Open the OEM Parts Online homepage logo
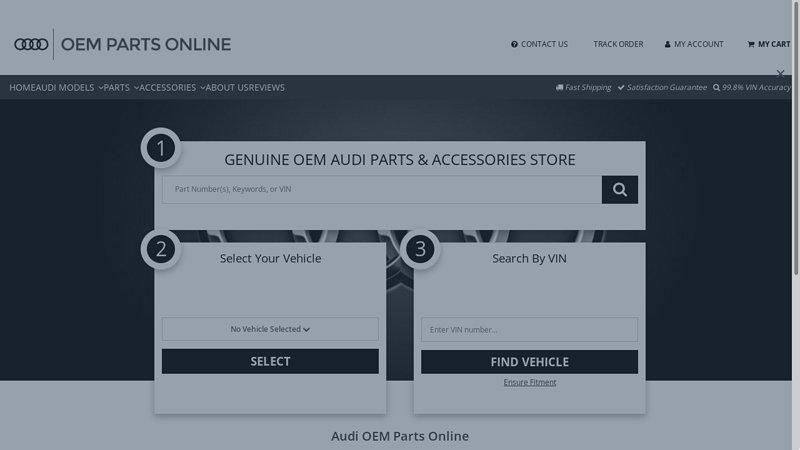Image resolution: width=800 pixels, height=450 pixels. point(122,44)
